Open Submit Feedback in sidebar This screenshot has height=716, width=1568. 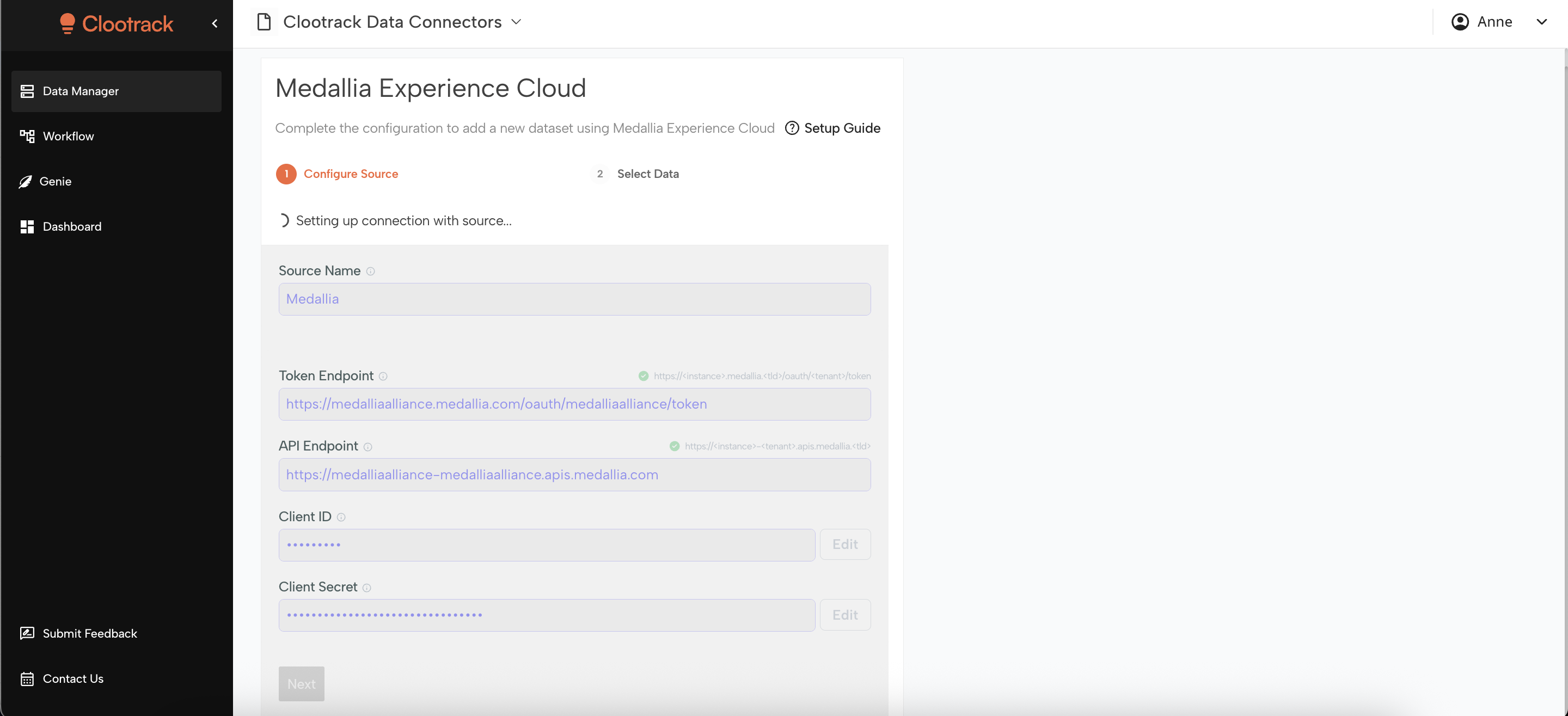(x=117, y=633)
